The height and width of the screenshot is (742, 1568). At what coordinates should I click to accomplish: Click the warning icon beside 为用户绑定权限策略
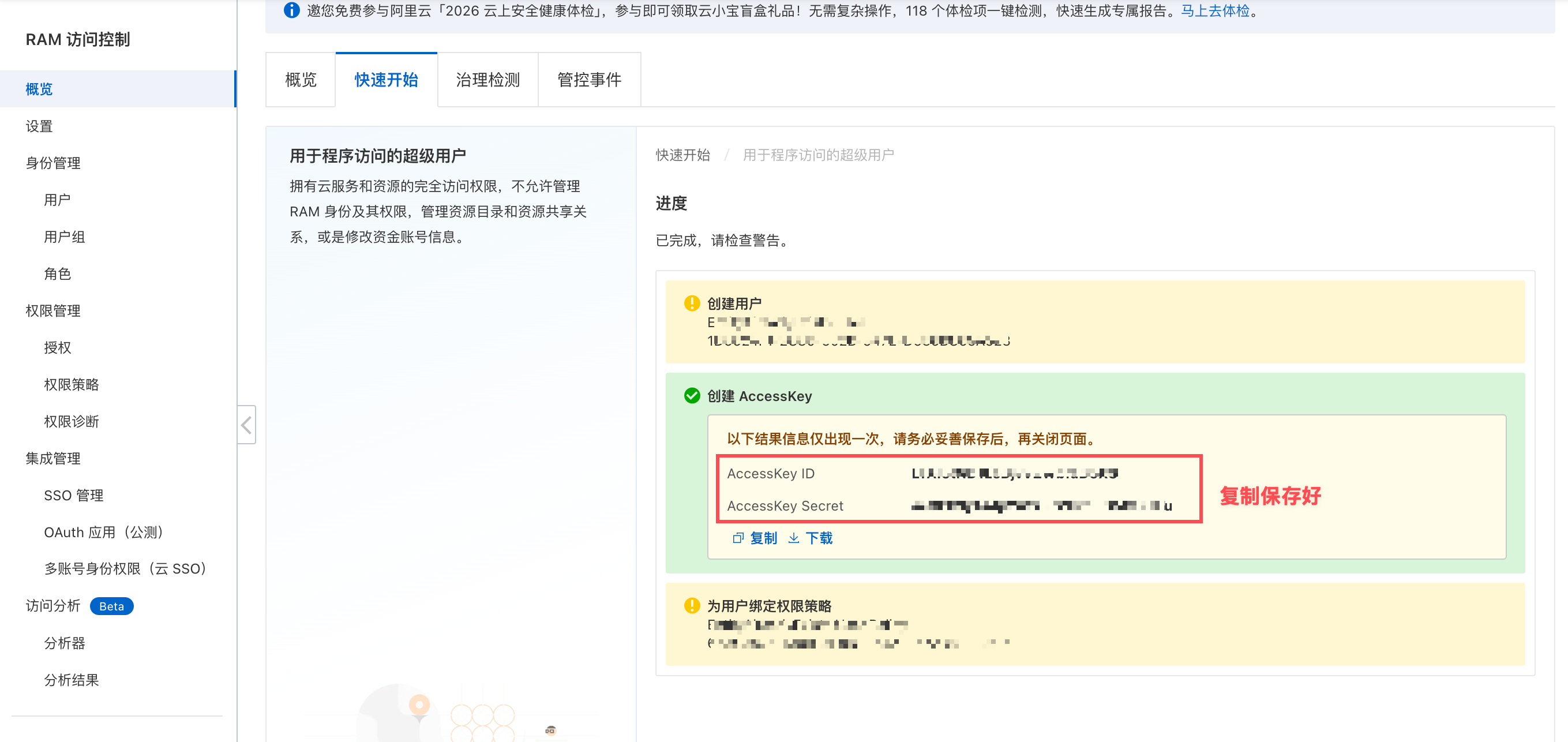click(x=692, y=606)
